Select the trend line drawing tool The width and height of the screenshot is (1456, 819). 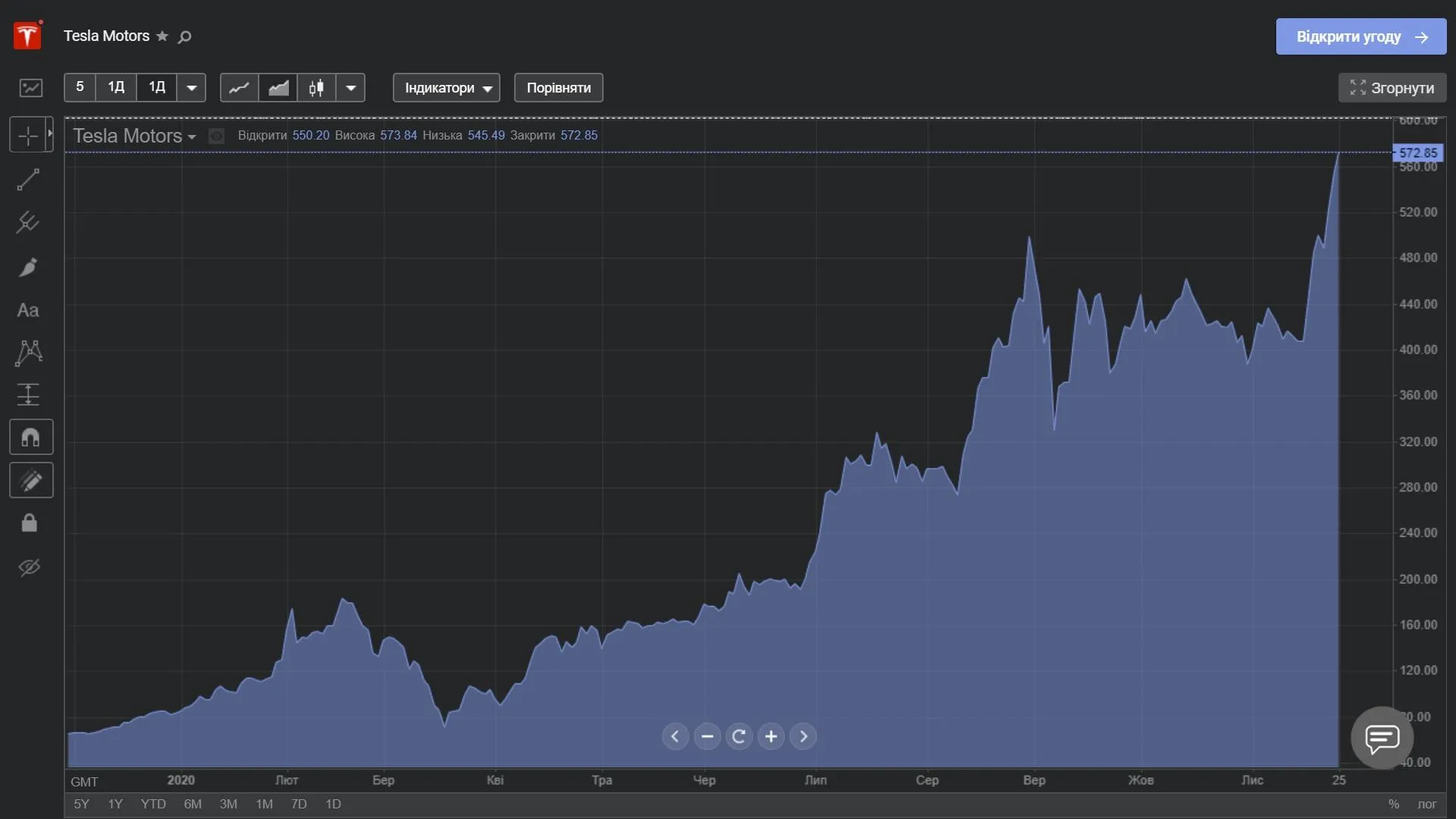[28, 180]
